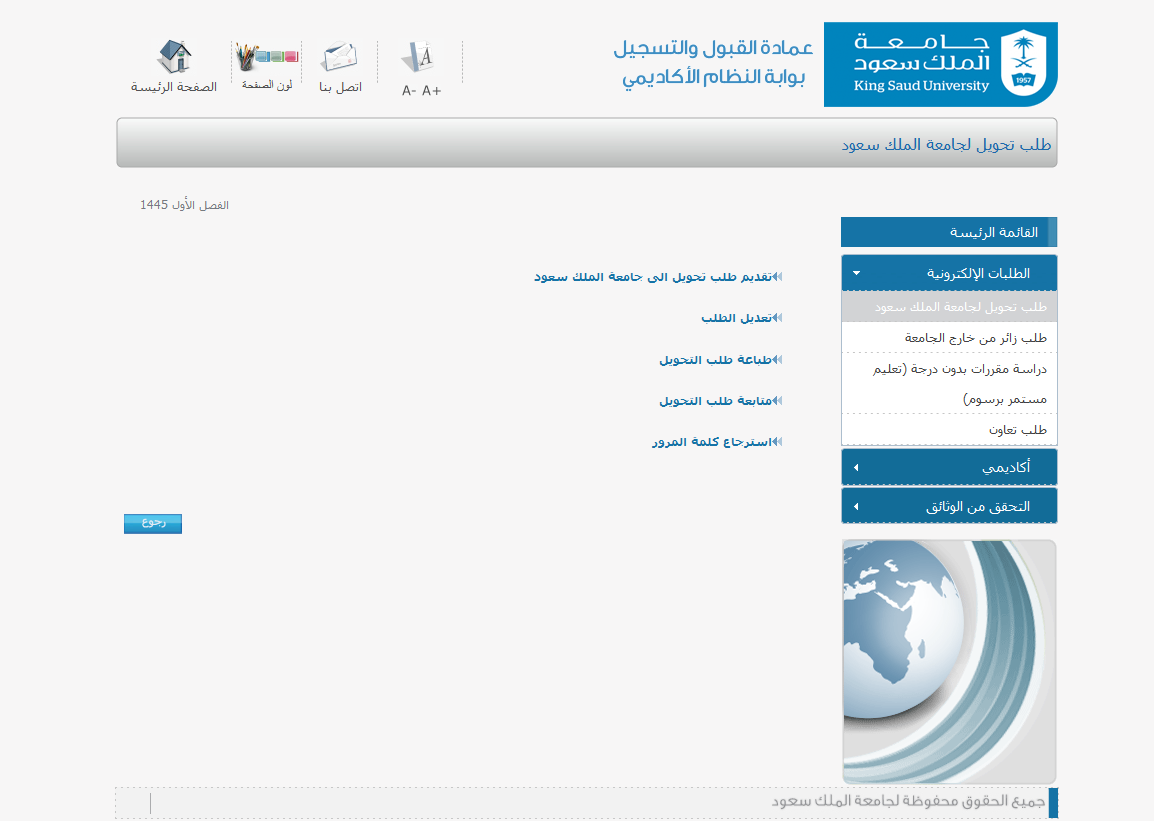
Task: Click the King Saud University logo
Action: [940, 64]
